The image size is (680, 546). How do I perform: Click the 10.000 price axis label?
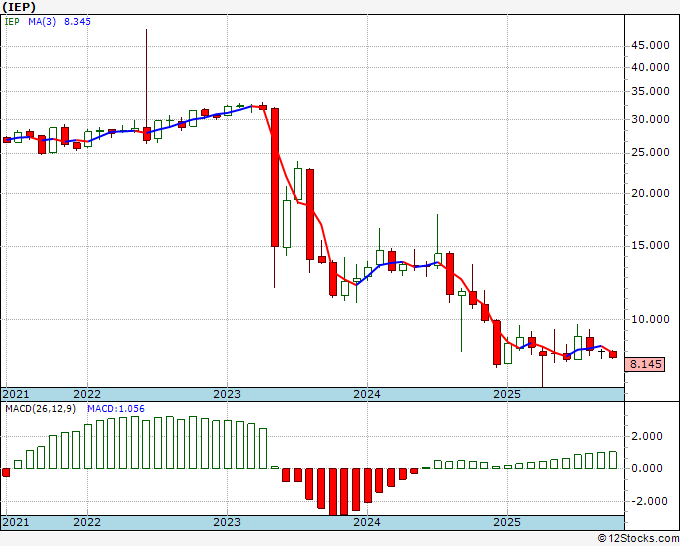(x=650, y=319)
